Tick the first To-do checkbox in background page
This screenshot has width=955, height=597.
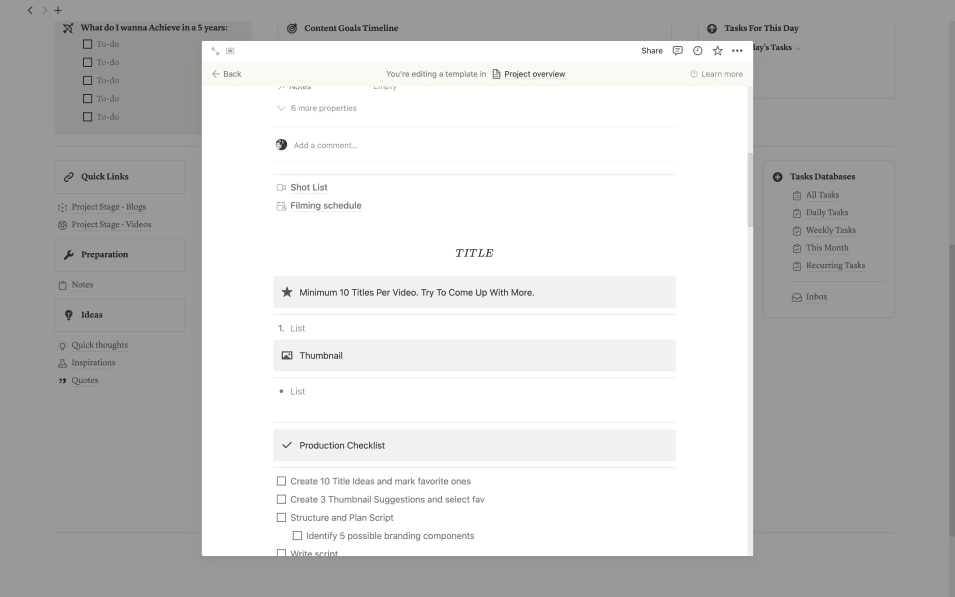point(87,44)
